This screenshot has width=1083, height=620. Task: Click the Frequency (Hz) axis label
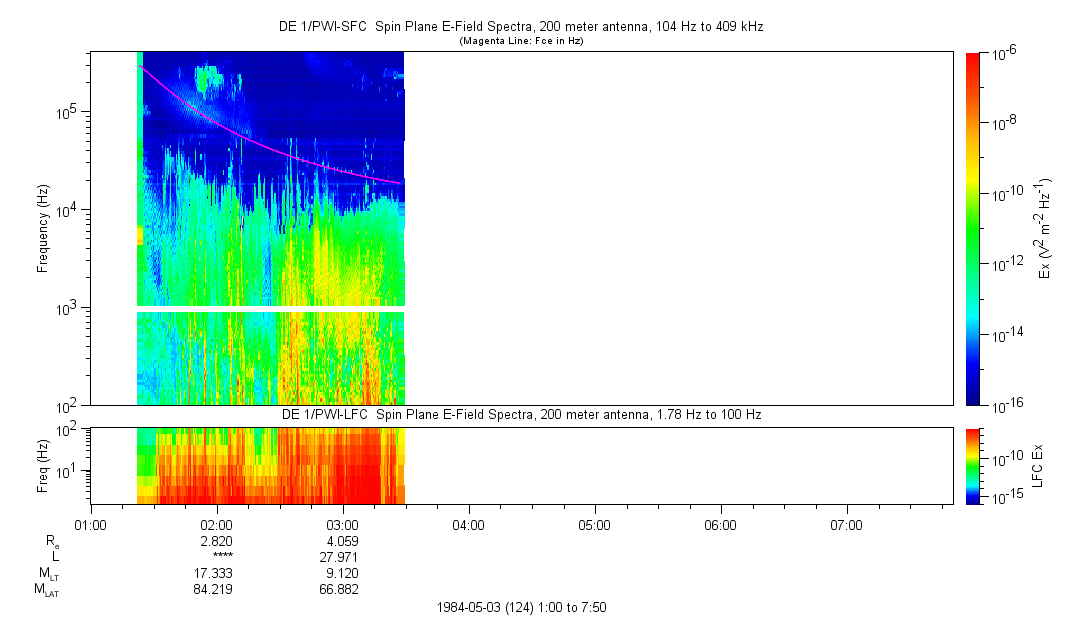tap(43, 228)
